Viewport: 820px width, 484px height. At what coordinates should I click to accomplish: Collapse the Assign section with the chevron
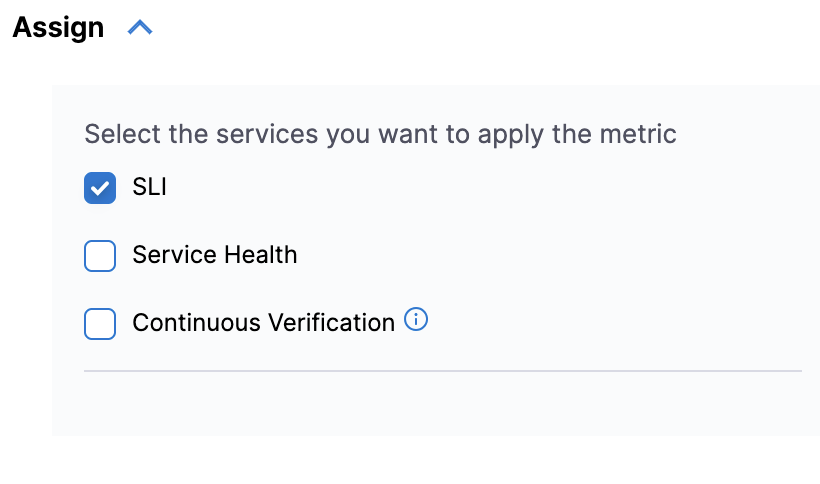click(x=140, y=29)
